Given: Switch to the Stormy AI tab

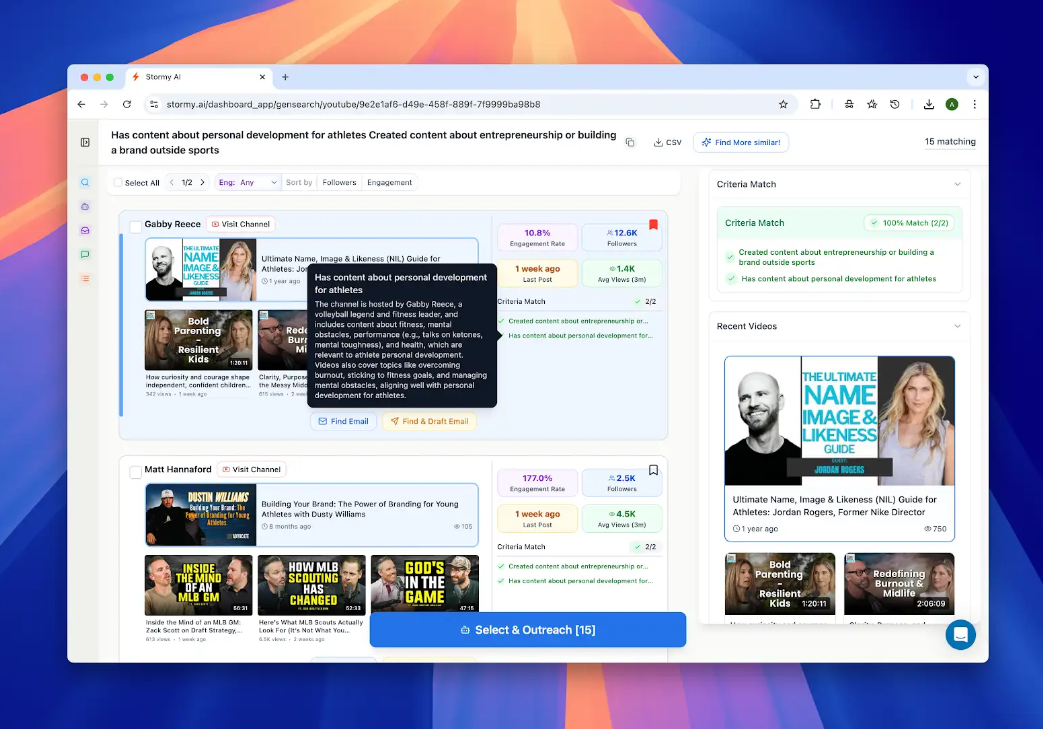Looking at the screenshot, I should tap(200, 77).
